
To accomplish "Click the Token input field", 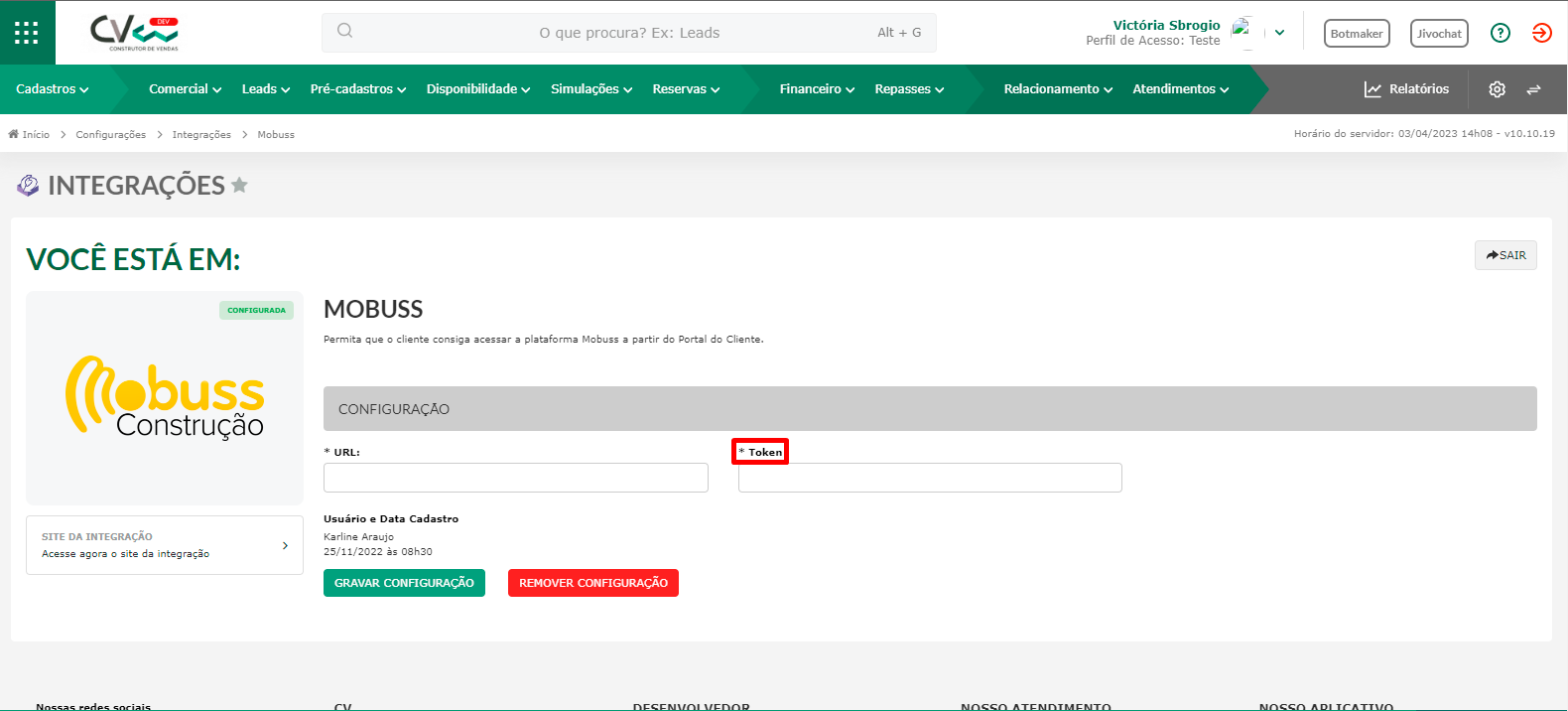I will click(x=930, y=478).
